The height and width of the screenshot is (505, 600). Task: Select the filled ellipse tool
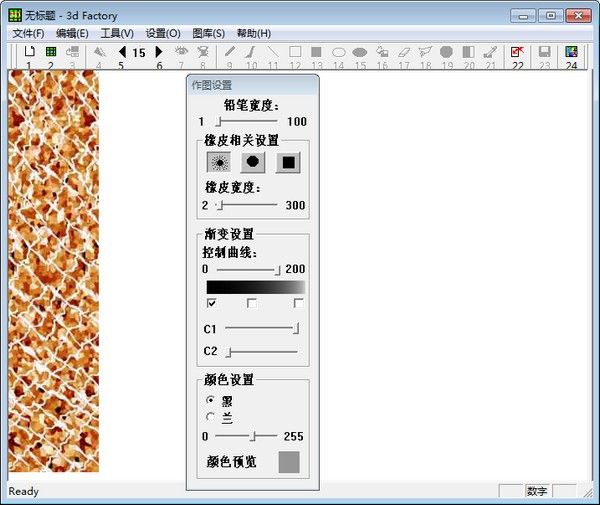tap(360, 52)
